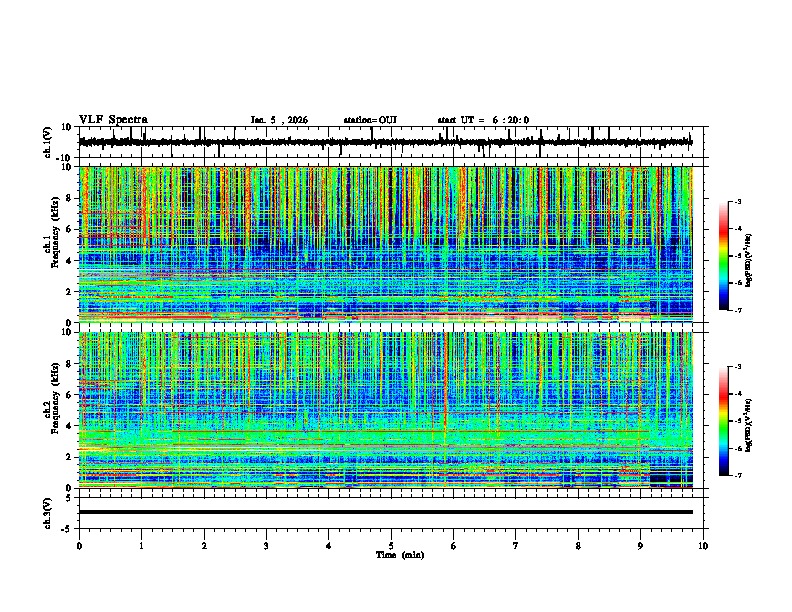792x612 pixels.
Task: Click the time axis tick label "3"
Action: pos(266,546)
